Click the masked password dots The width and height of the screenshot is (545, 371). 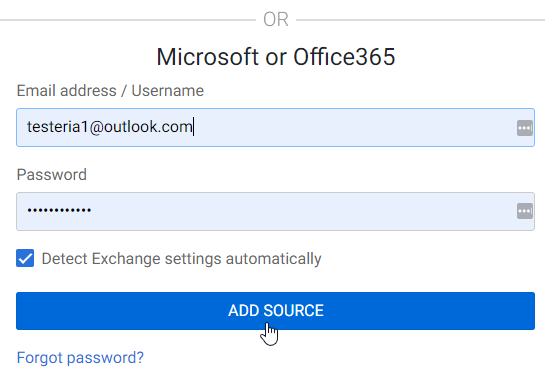pyautogui.click(x=59, y=210)
